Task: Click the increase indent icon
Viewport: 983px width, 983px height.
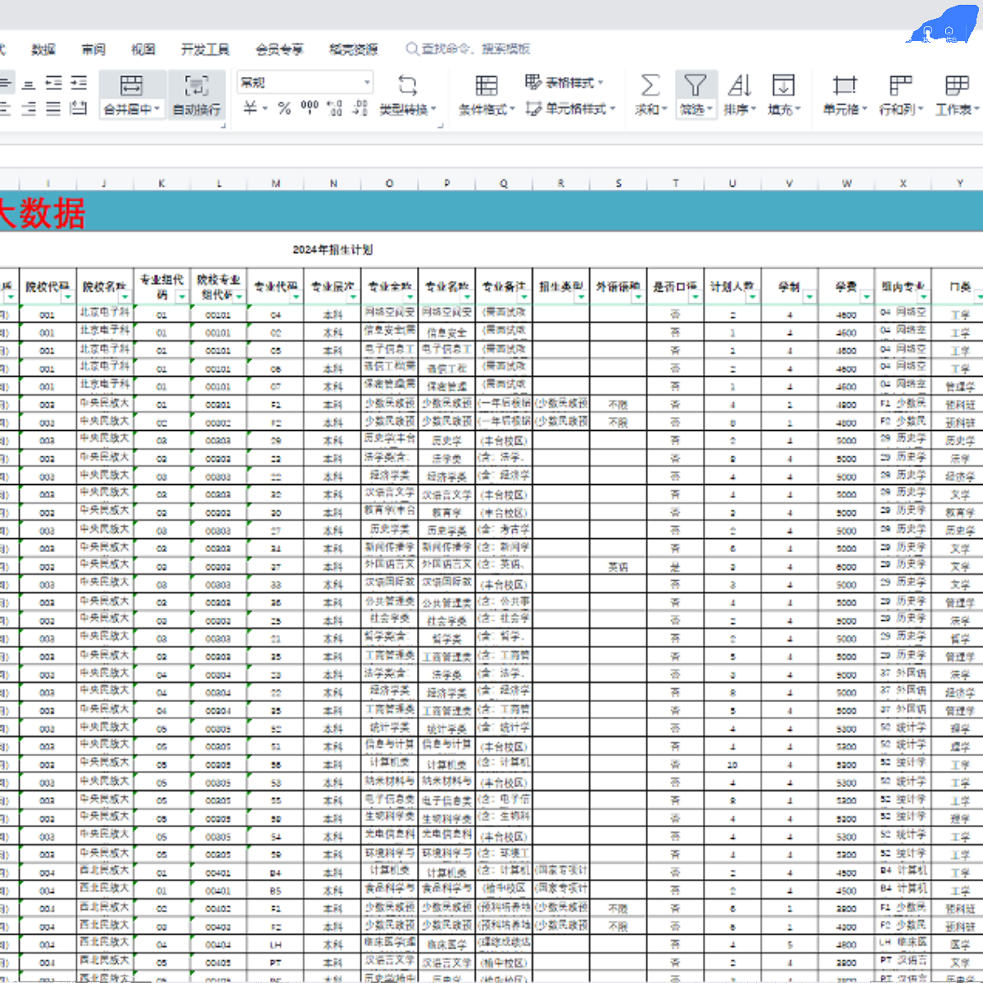Action: tap(79, 83)
